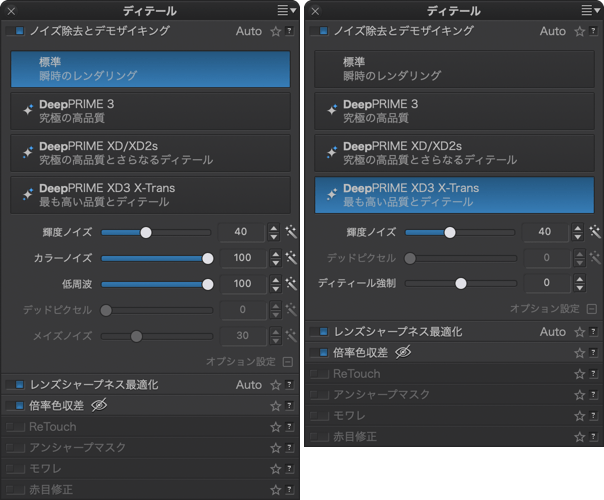Click eye icon beside 倍率色収差, left panel

(x=99, y=405)
